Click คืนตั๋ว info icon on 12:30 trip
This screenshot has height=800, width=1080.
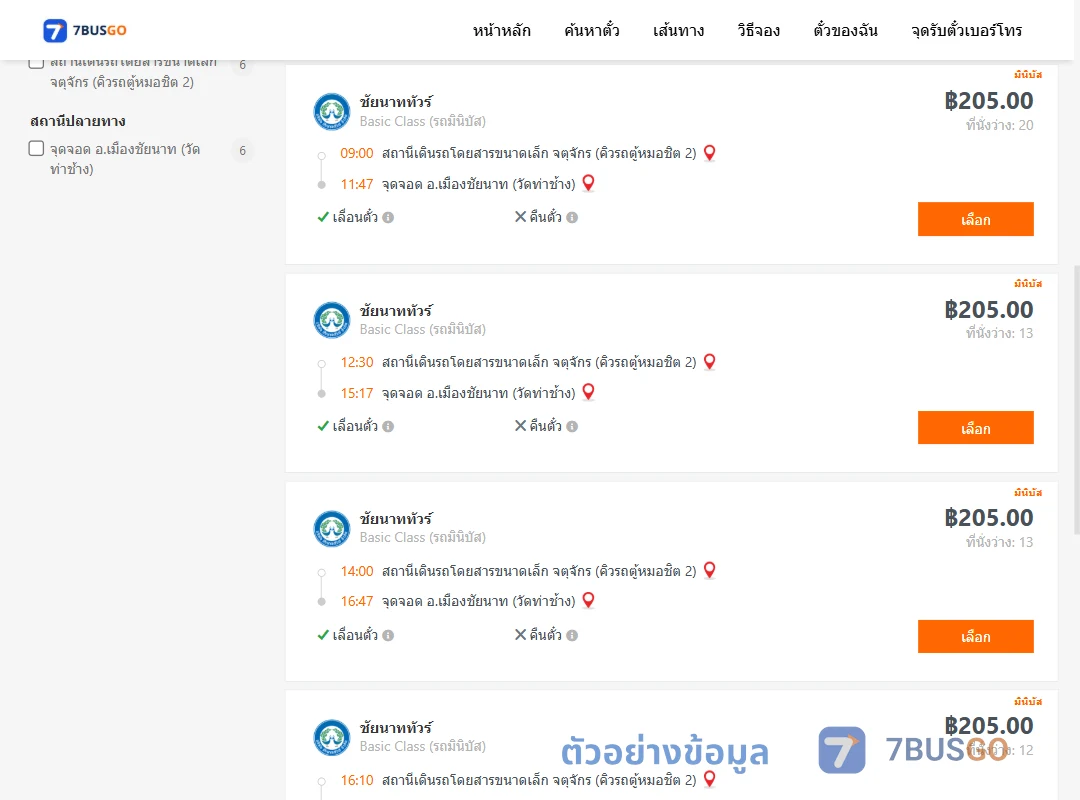pyautogui.click(x=572, y=427)
